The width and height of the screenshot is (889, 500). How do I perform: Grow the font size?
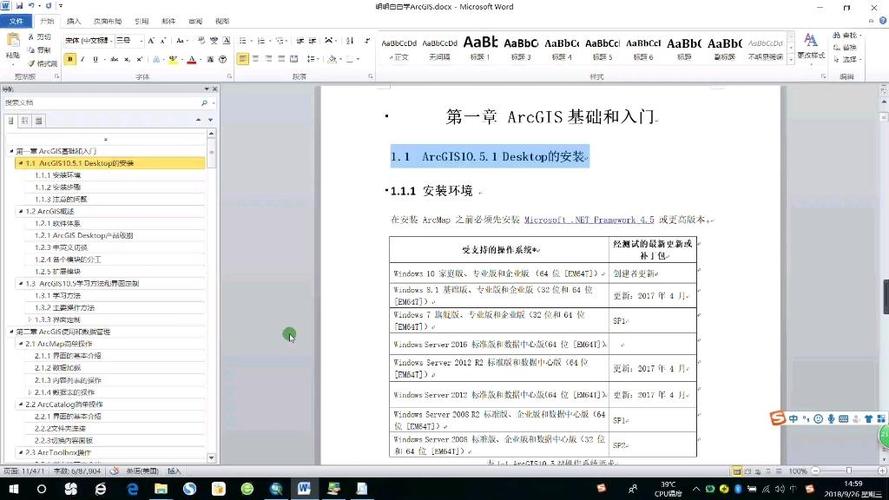(151, 41)
